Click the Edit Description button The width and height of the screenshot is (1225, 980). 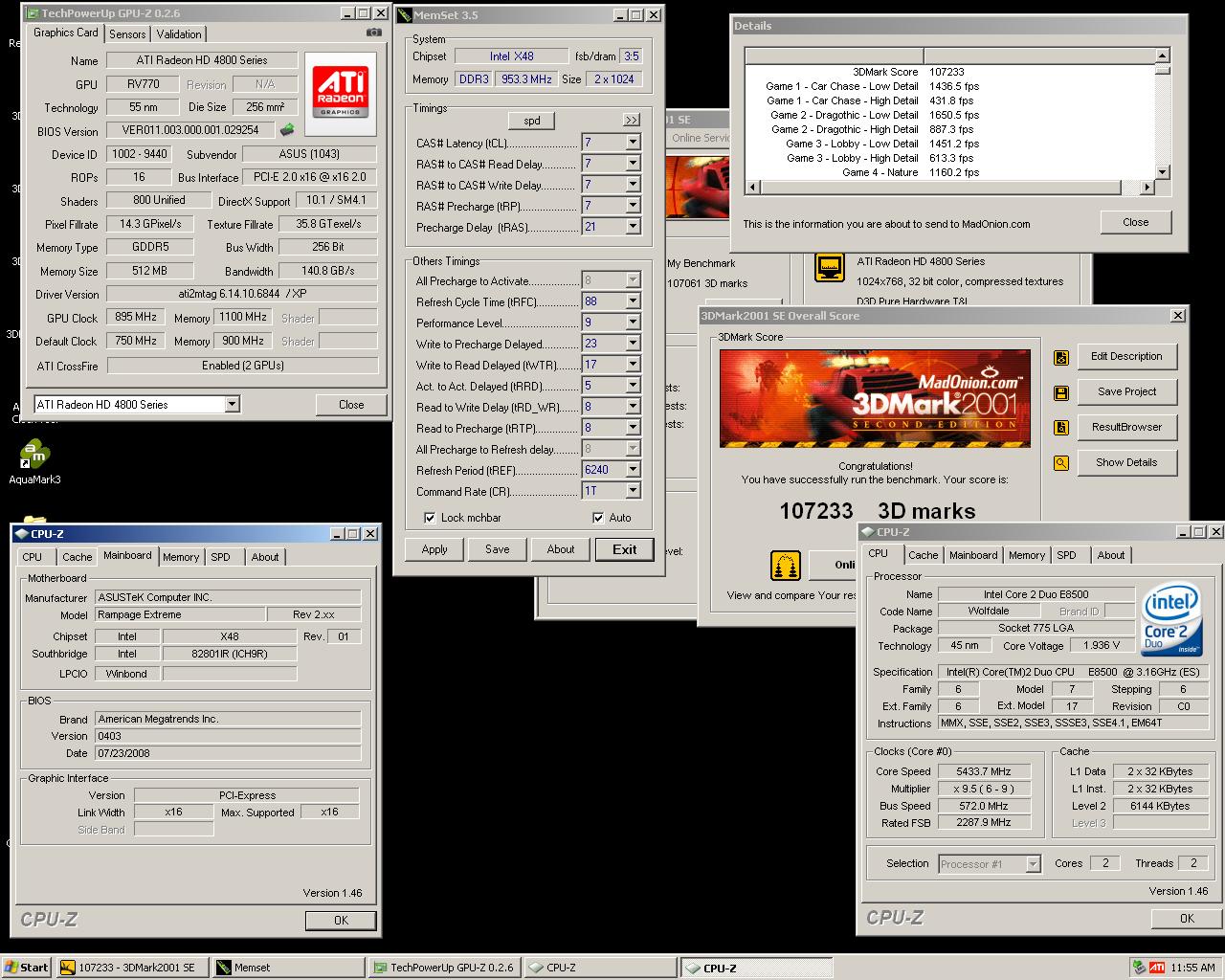click(x=1127, y=356)
